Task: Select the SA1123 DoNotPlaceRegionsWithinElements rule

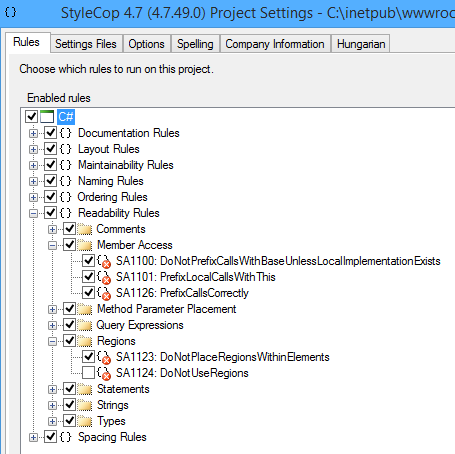Action: coord(222,357)
